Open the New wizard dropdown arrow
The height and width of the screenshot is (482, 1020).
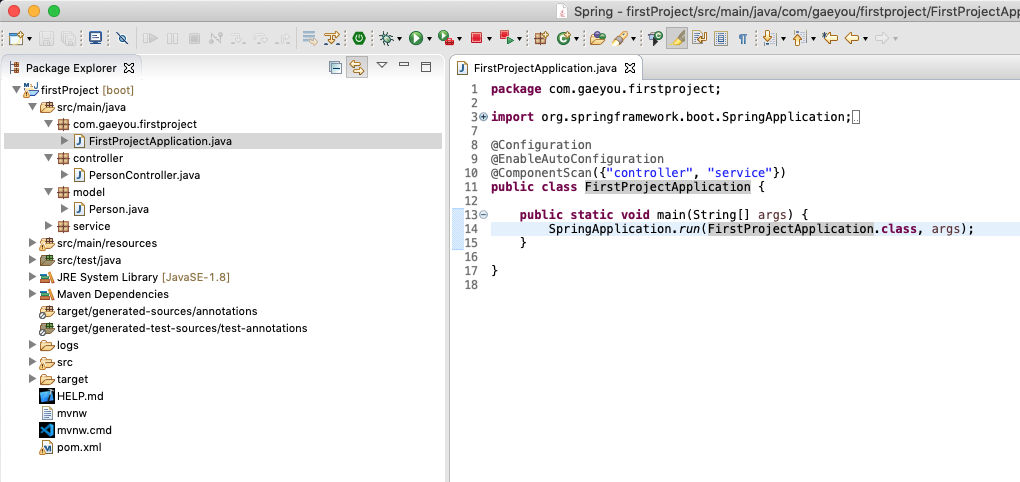click(x=29, y=40)
